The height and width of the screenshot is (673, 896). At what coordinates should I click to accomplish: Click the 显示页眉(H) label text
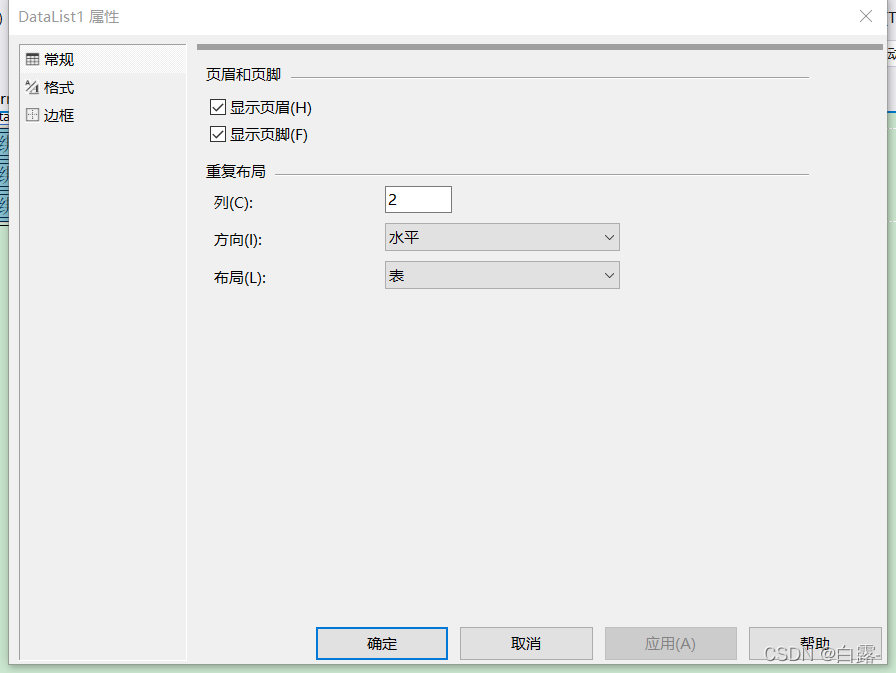click(x=271, y=107)
